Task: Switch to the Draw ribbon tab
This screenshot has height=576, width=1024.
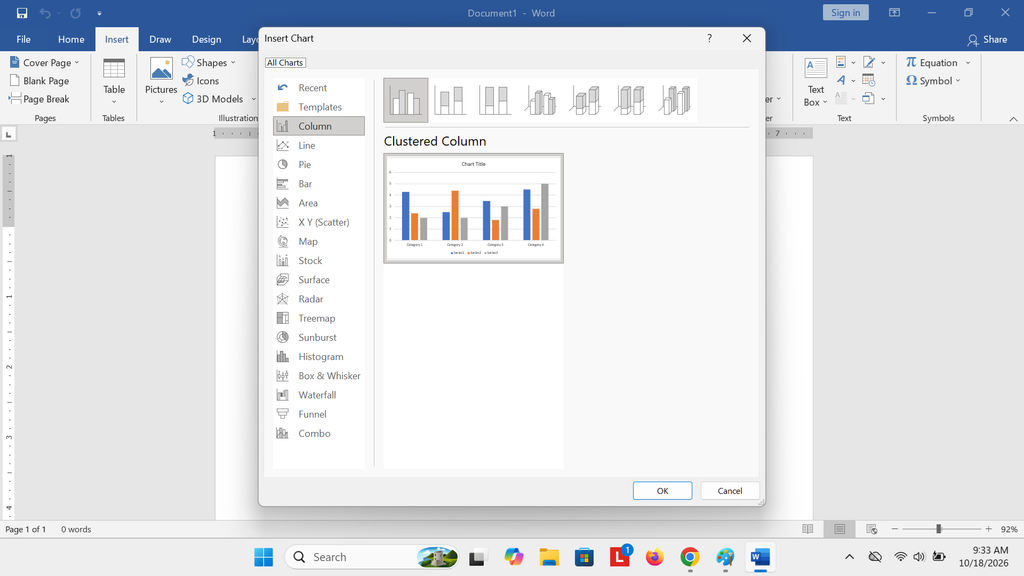Action: [160, 39]
